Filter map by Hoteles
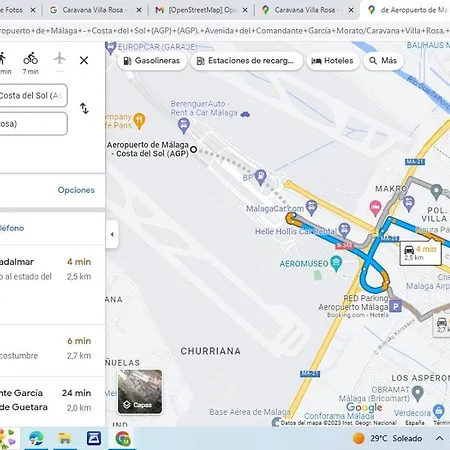The image size is (450, 450). (x=333, y=61)
